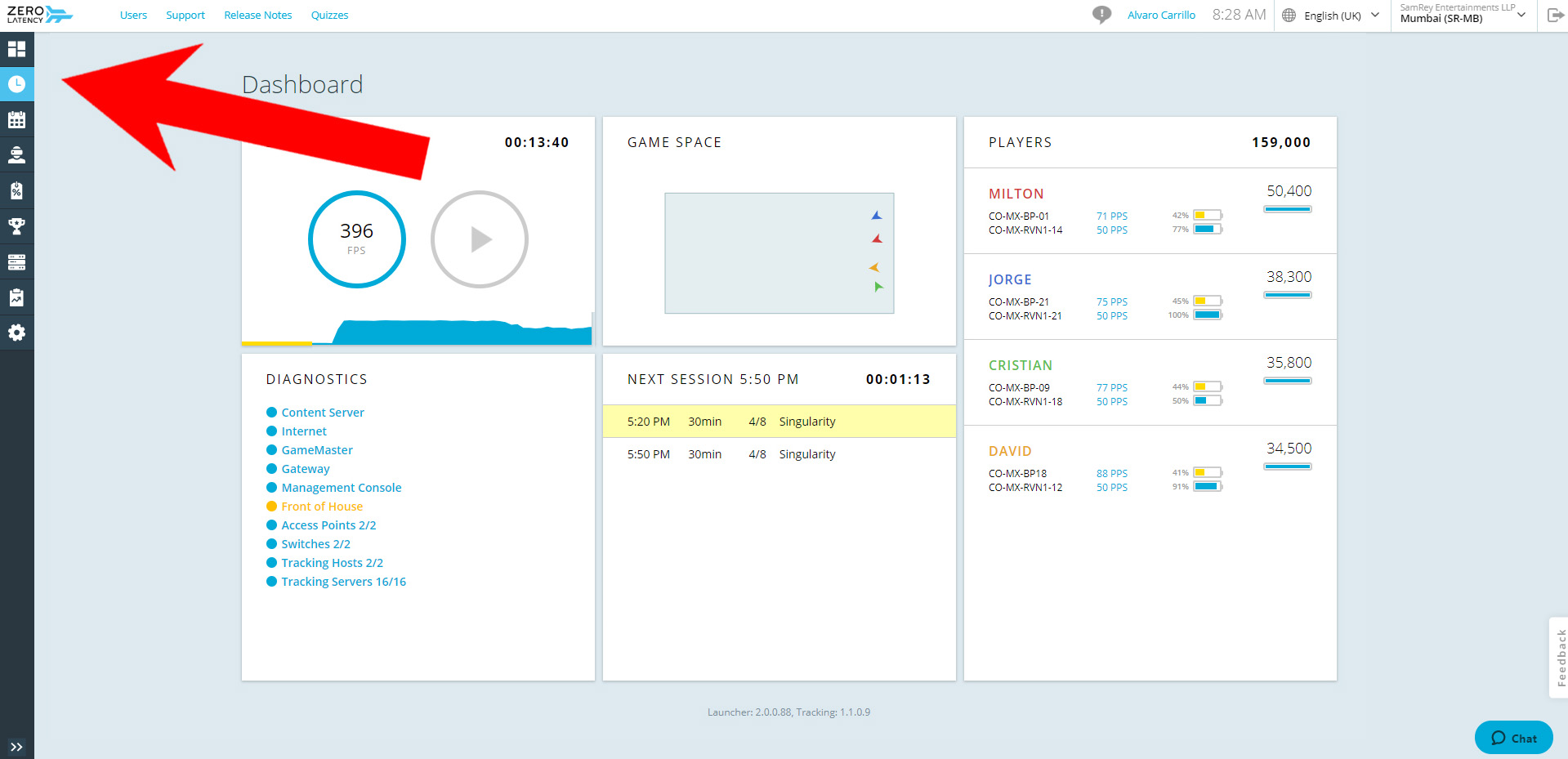Screen dimensions: 1568x759
Task: Click 88 PPS value for CO-MX-BP18
Action: pos(1112,474)
